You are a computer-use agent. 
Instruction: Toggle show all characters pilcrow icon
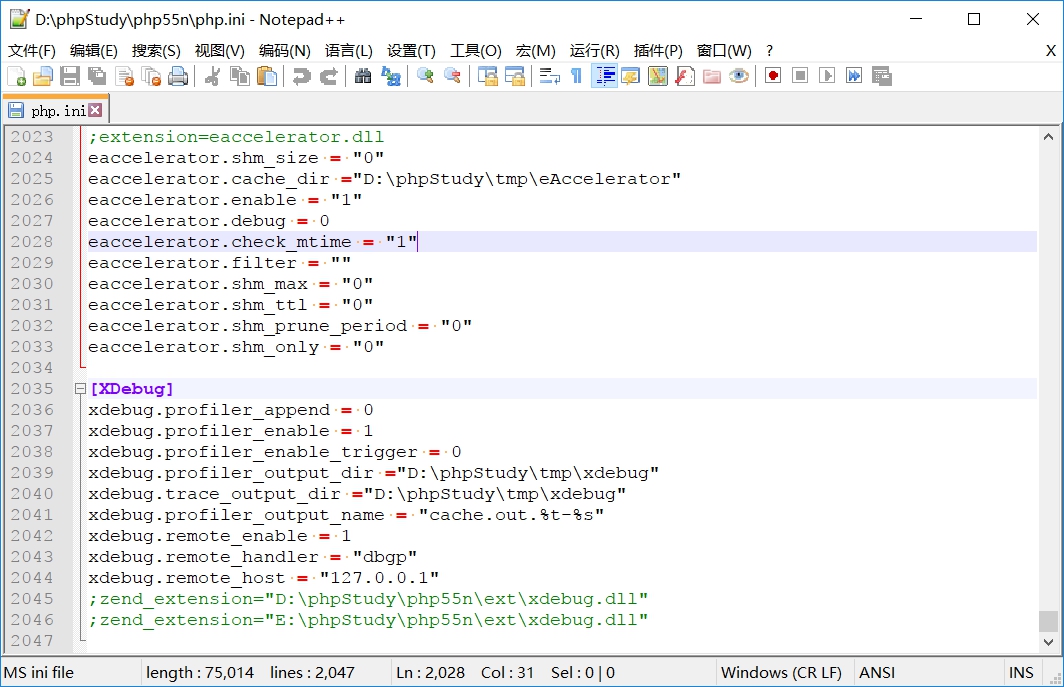pos(576,76)
